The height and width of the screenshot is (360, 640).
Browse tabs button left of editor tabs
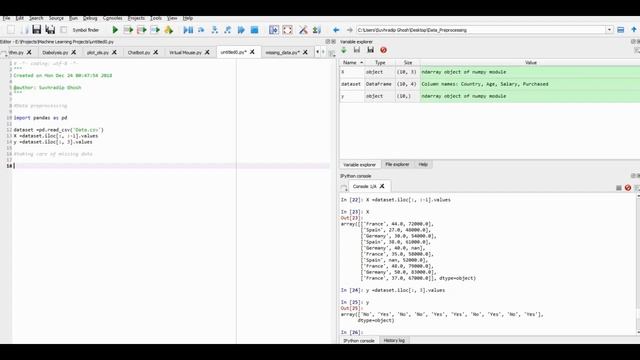4,53
